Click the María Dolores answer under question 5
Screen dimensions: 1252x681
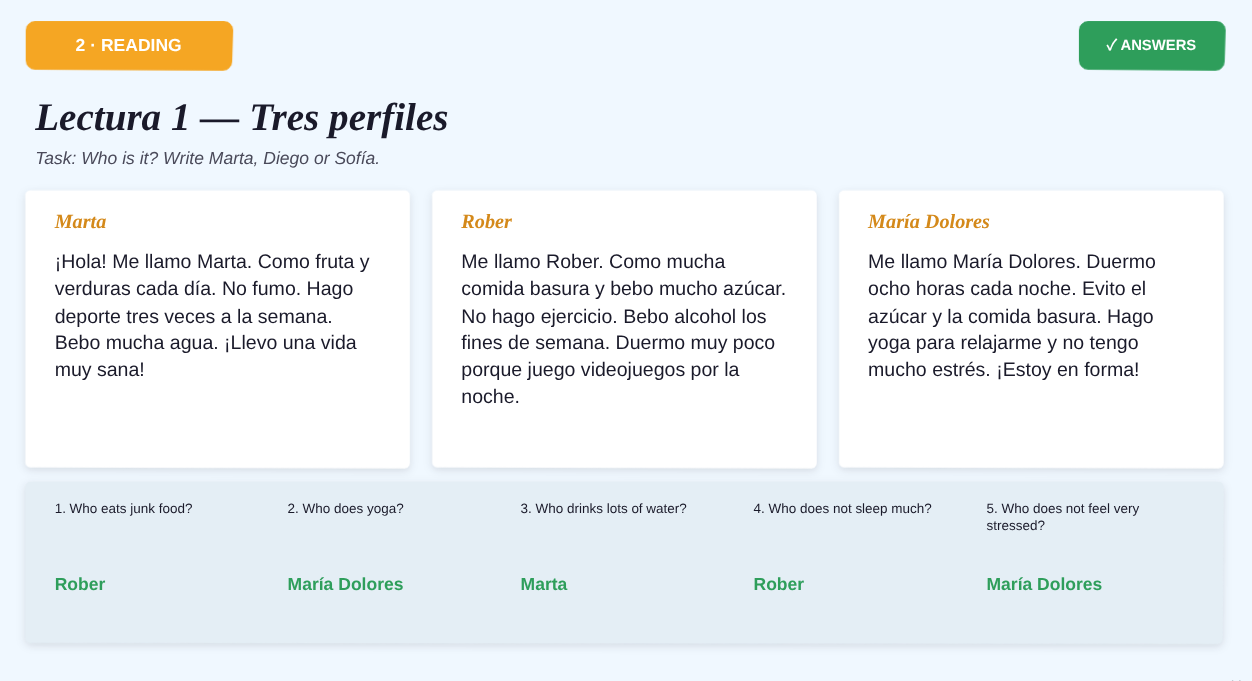pos(1044,584)
